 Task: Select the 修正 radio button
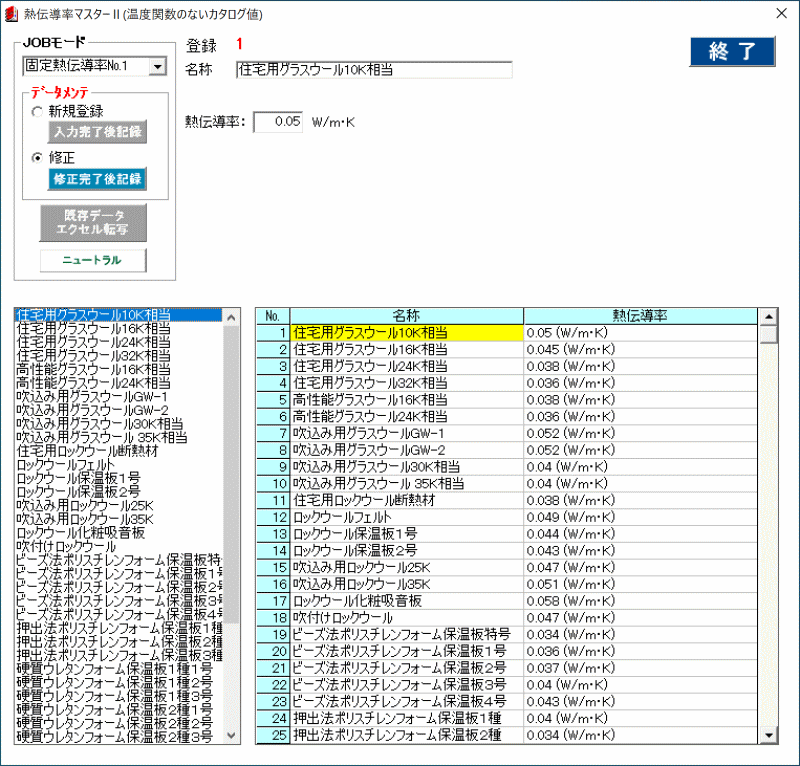click(38, 158)
